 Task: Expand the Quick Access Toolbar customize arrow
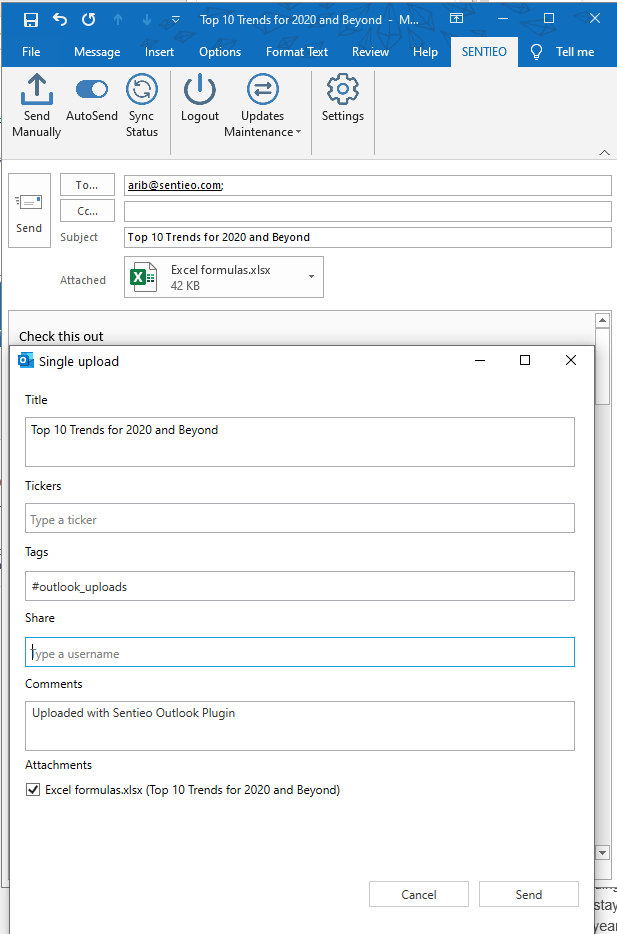pos(175,20)
